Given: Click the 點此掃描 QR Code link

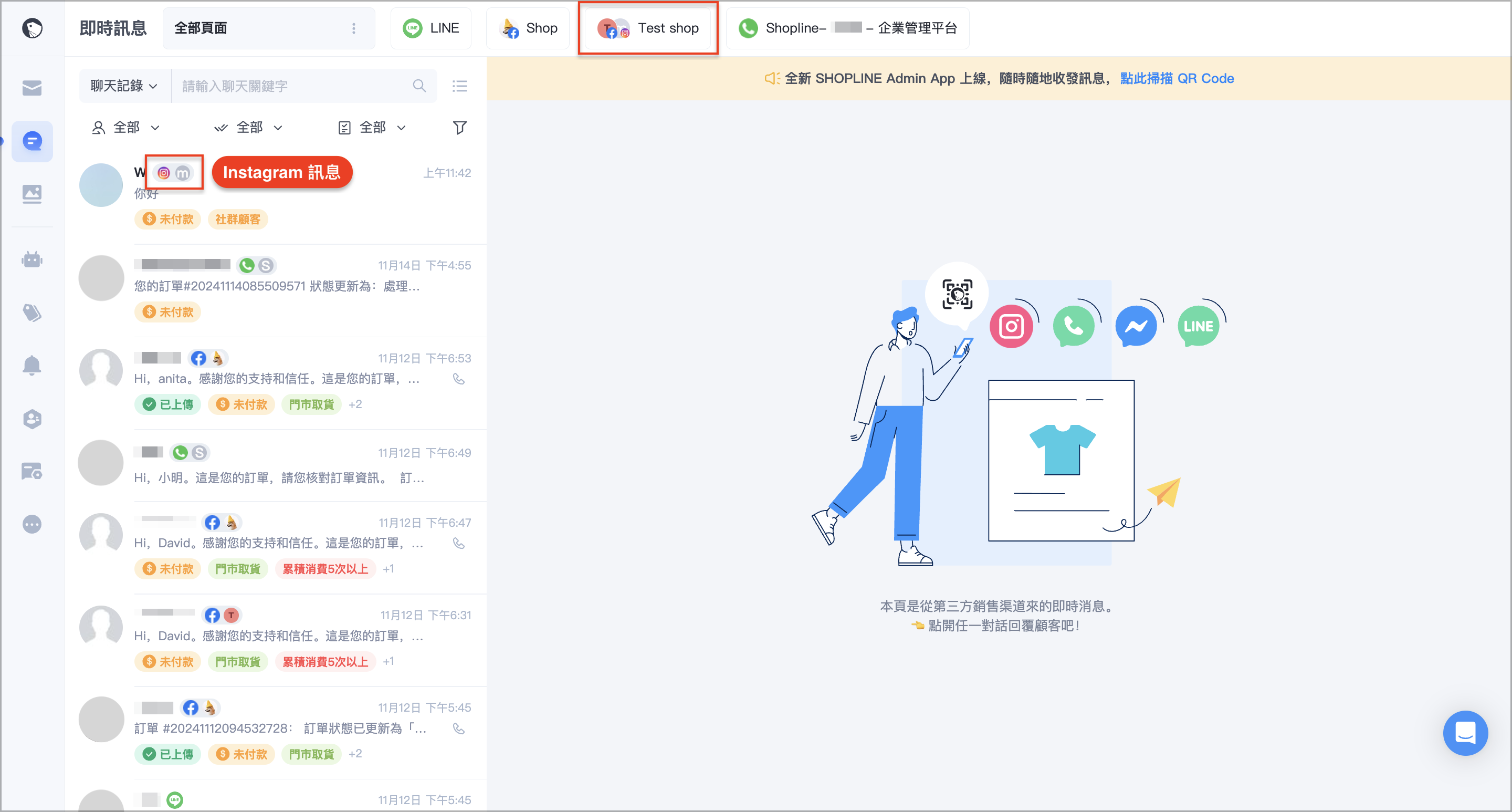Looking at the screenshot, I should click(x=1177, y=78).
